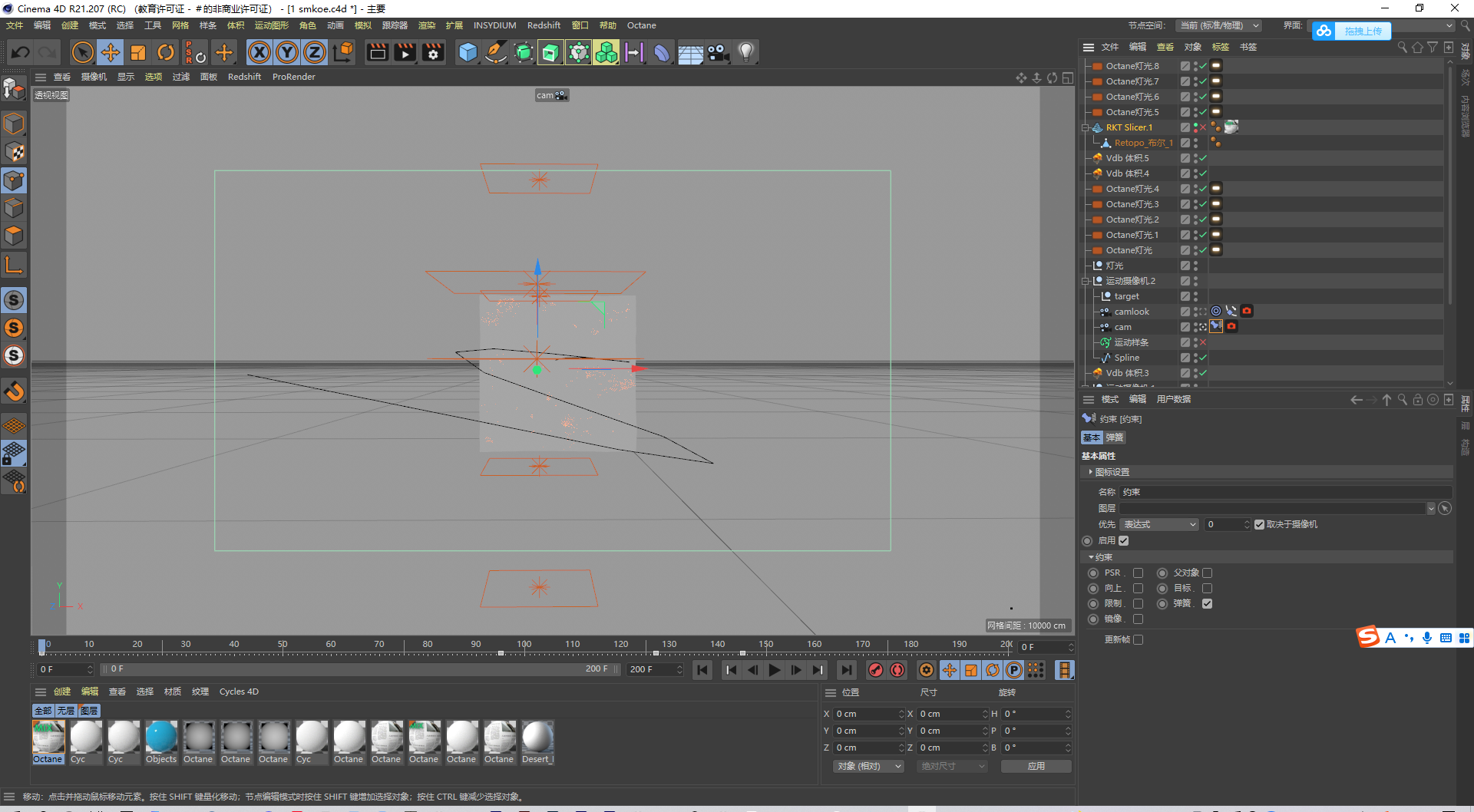The image size is (1474, 812).
Task: Collapse the 约束 section
Action: point(1091,557)
